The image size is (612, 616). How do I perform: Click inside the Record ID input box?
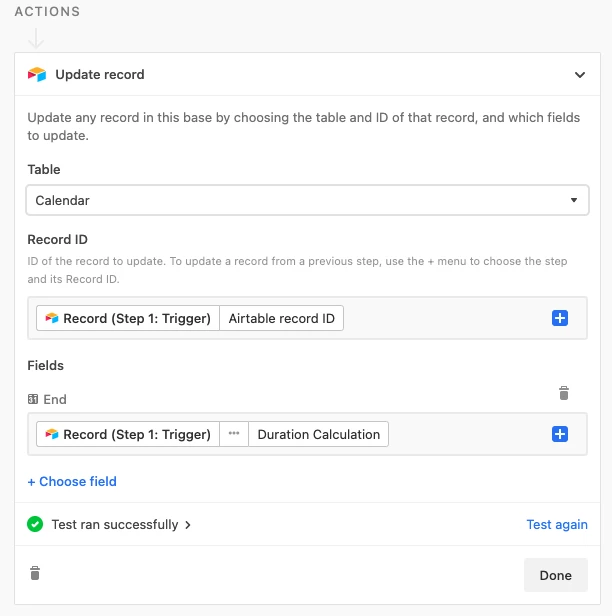pos(447,318)
